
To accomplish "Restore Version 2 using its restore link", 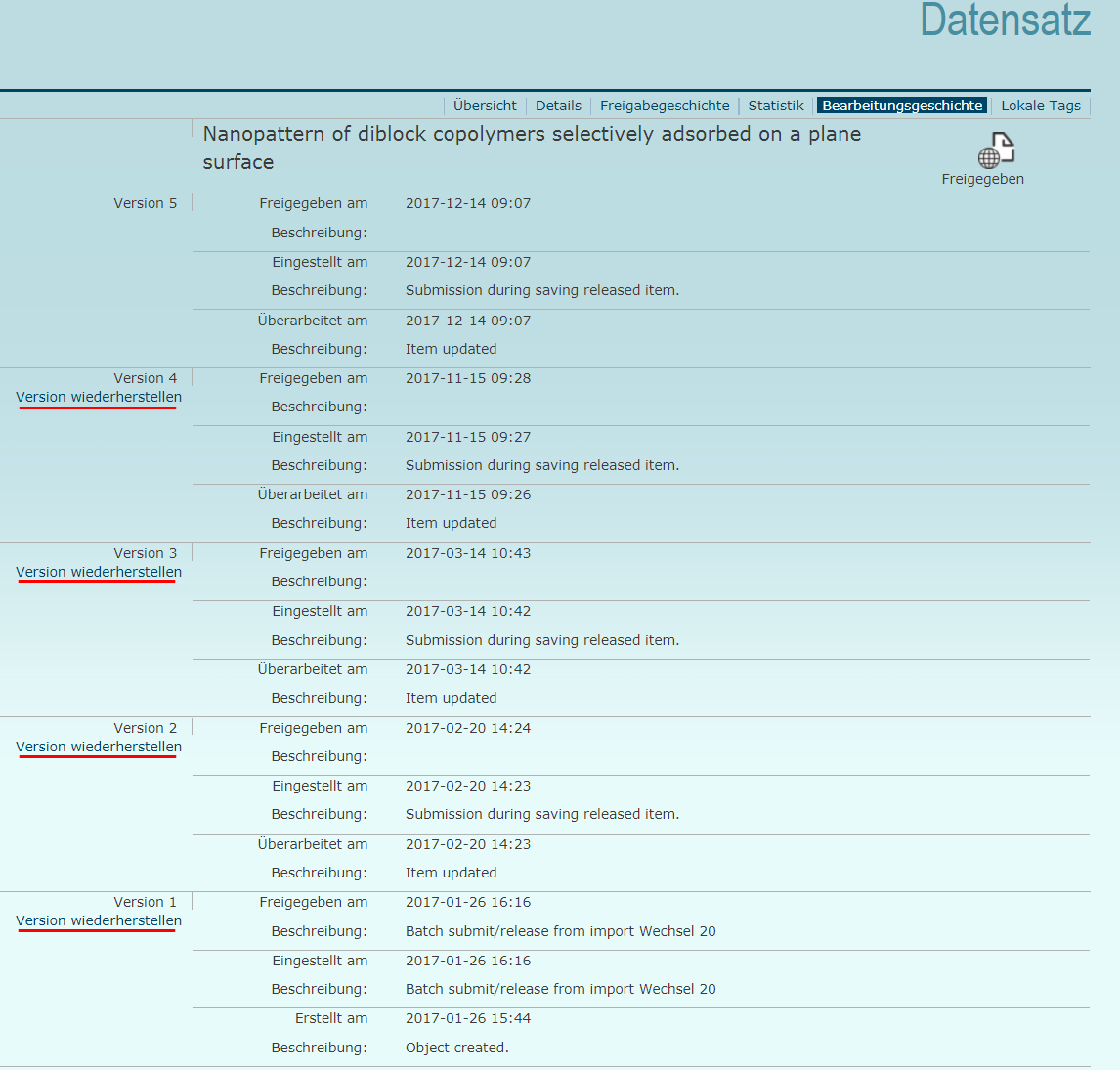I will (x=99, y=748).
